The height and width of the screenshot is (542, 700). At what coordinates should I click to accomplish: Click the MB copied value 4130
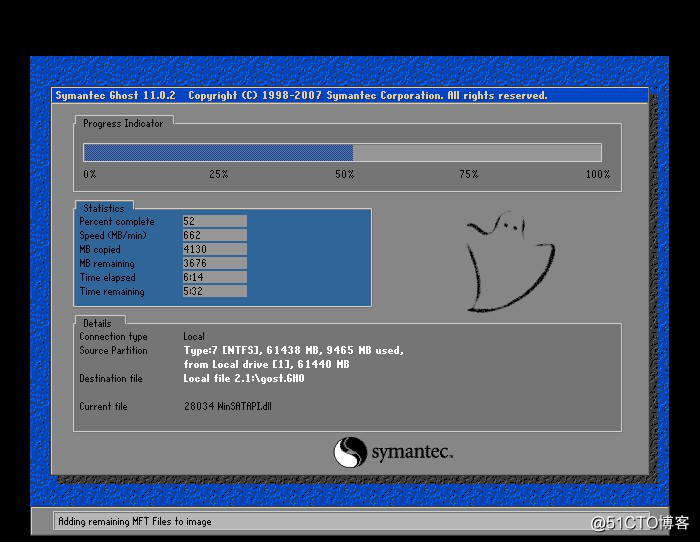[214, 249]
